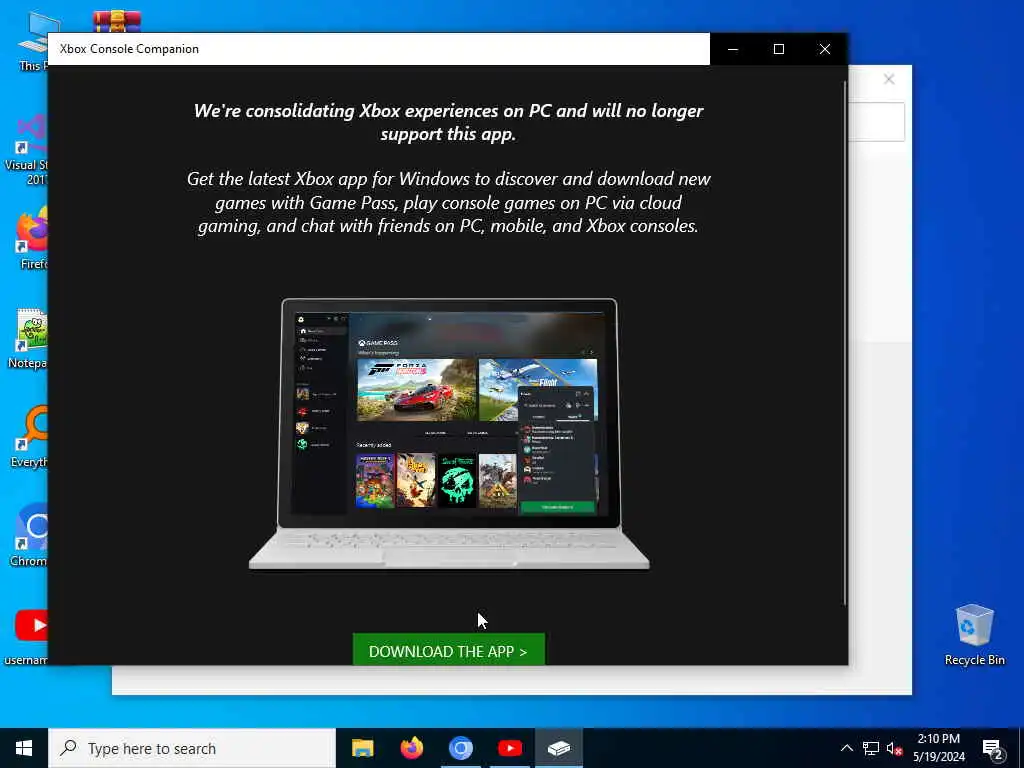Click the Xbox Console Companion vertical scrollbar
This screenshot has width=1024, height=768.
click(x=844, y=343)
